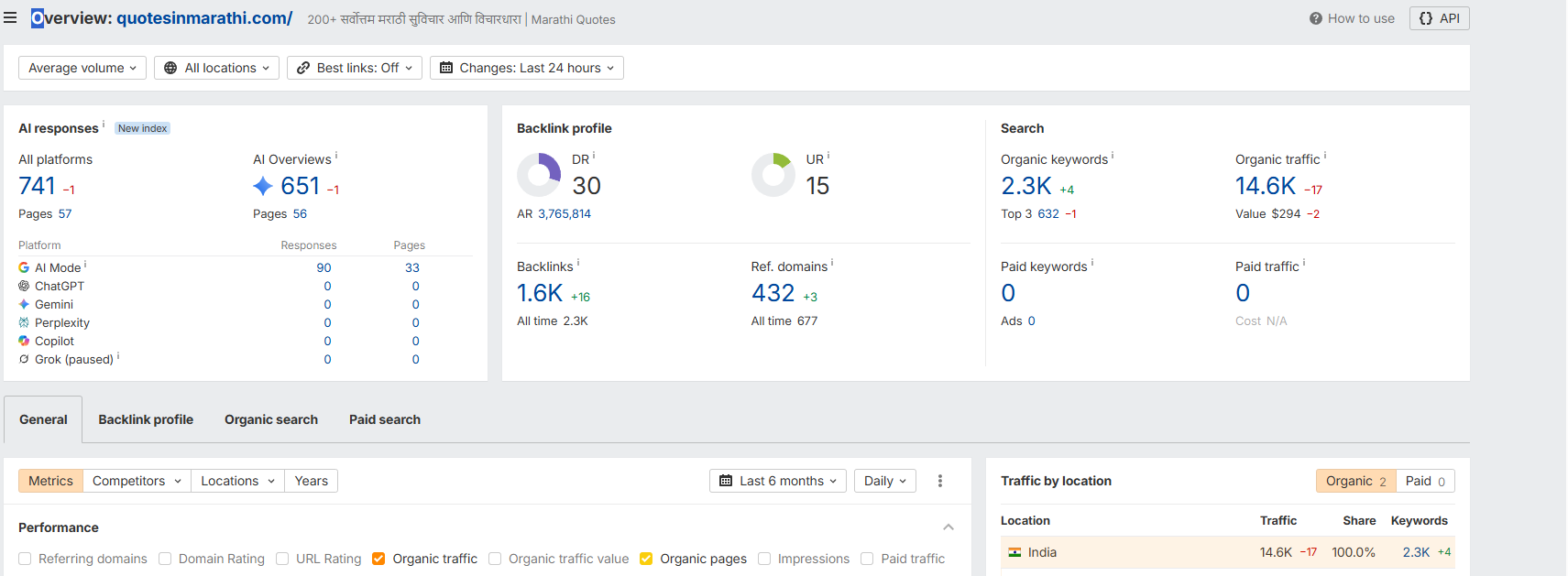
Task: Open the Average volume dropdown
Action: click(82, 68)
